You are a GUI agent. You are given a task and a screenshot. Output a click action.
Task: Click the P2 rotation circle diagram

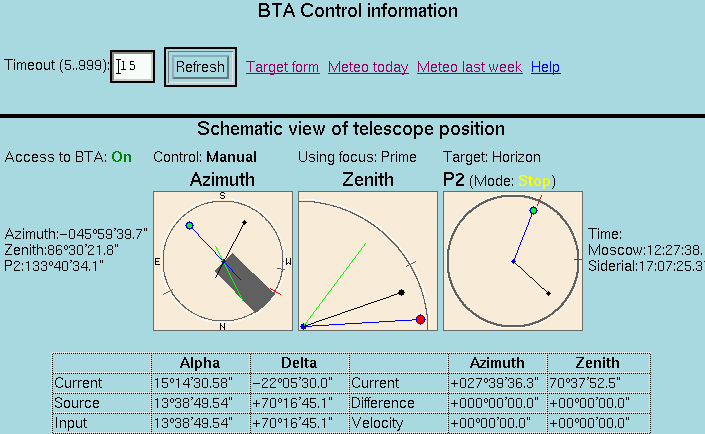point(513,261)
